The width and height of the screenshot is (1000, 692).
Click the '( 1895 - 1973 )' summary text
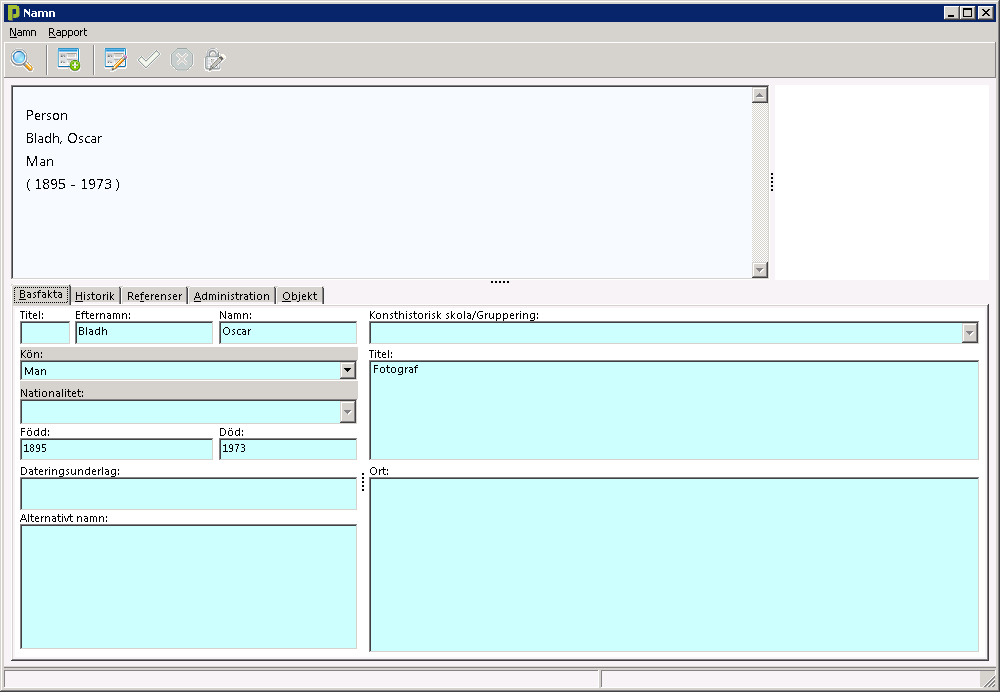click(x=73, y=184)
